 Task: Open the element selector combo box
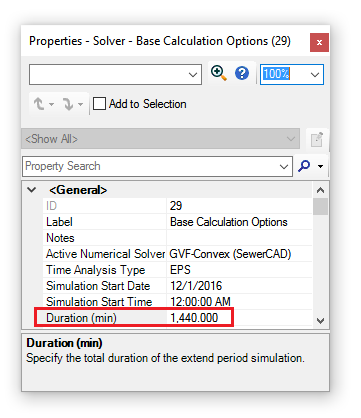(115, 74)
